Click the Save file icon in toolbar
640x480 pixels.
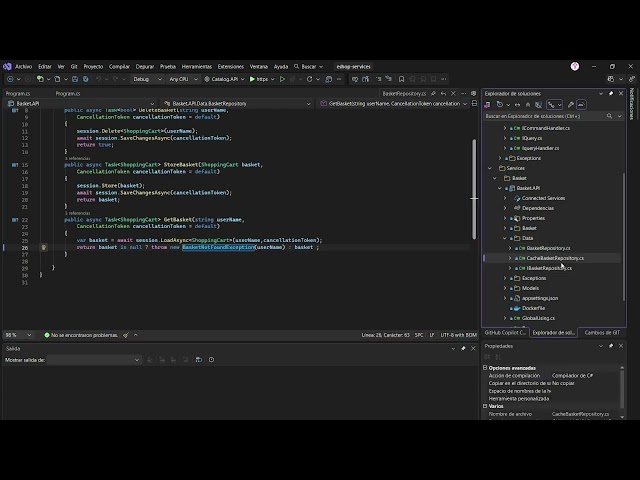tap(75, 79)
